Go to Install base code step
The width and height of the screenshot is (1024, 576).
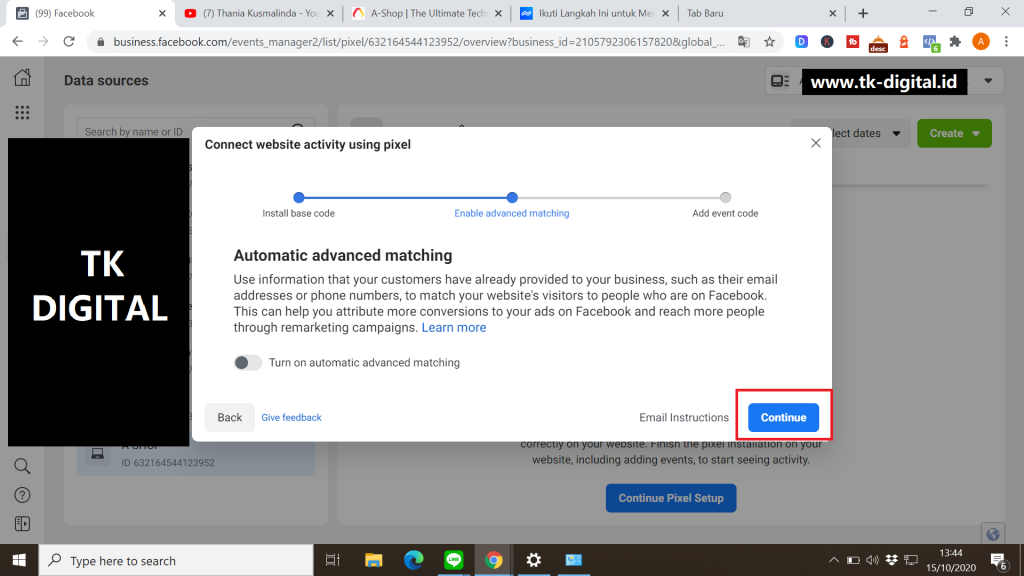[x=298, y=198]
